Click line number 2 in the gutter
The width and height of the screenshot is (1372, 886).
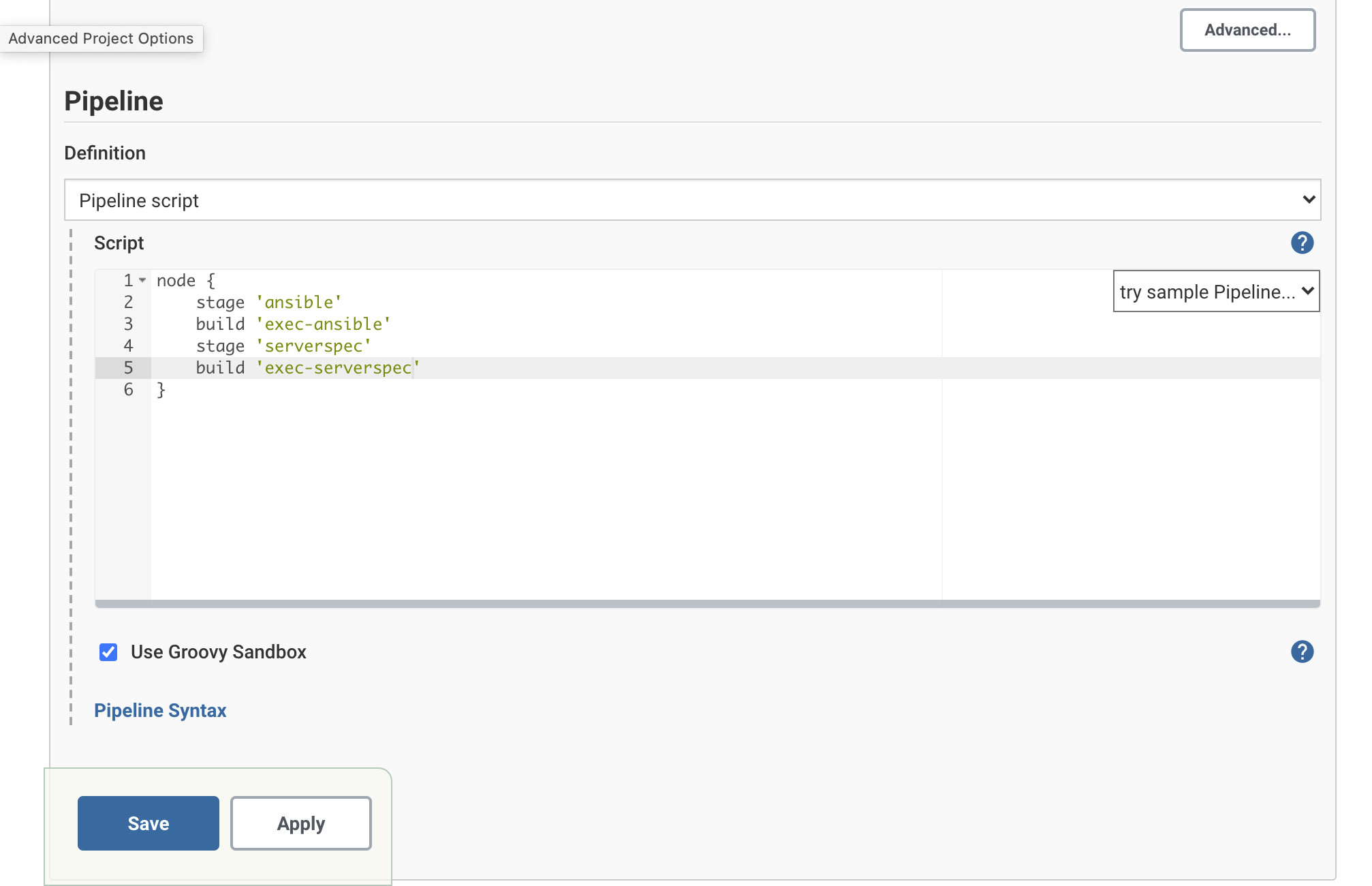coord(128,303)
